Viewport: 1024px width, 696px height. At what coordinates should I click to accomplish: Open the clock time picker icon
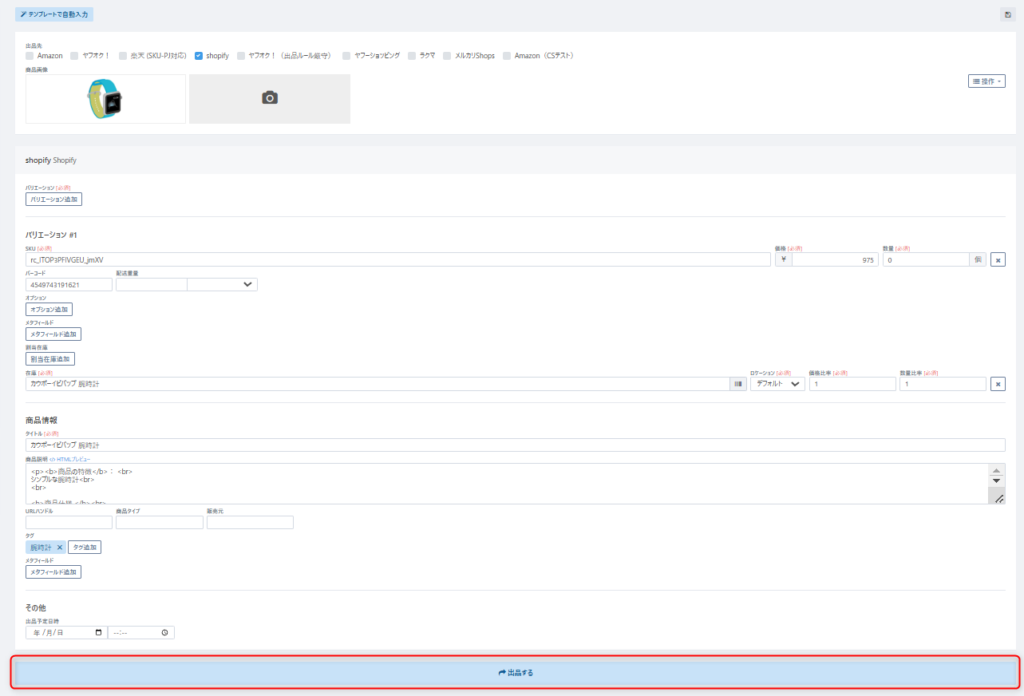[165, 633]
